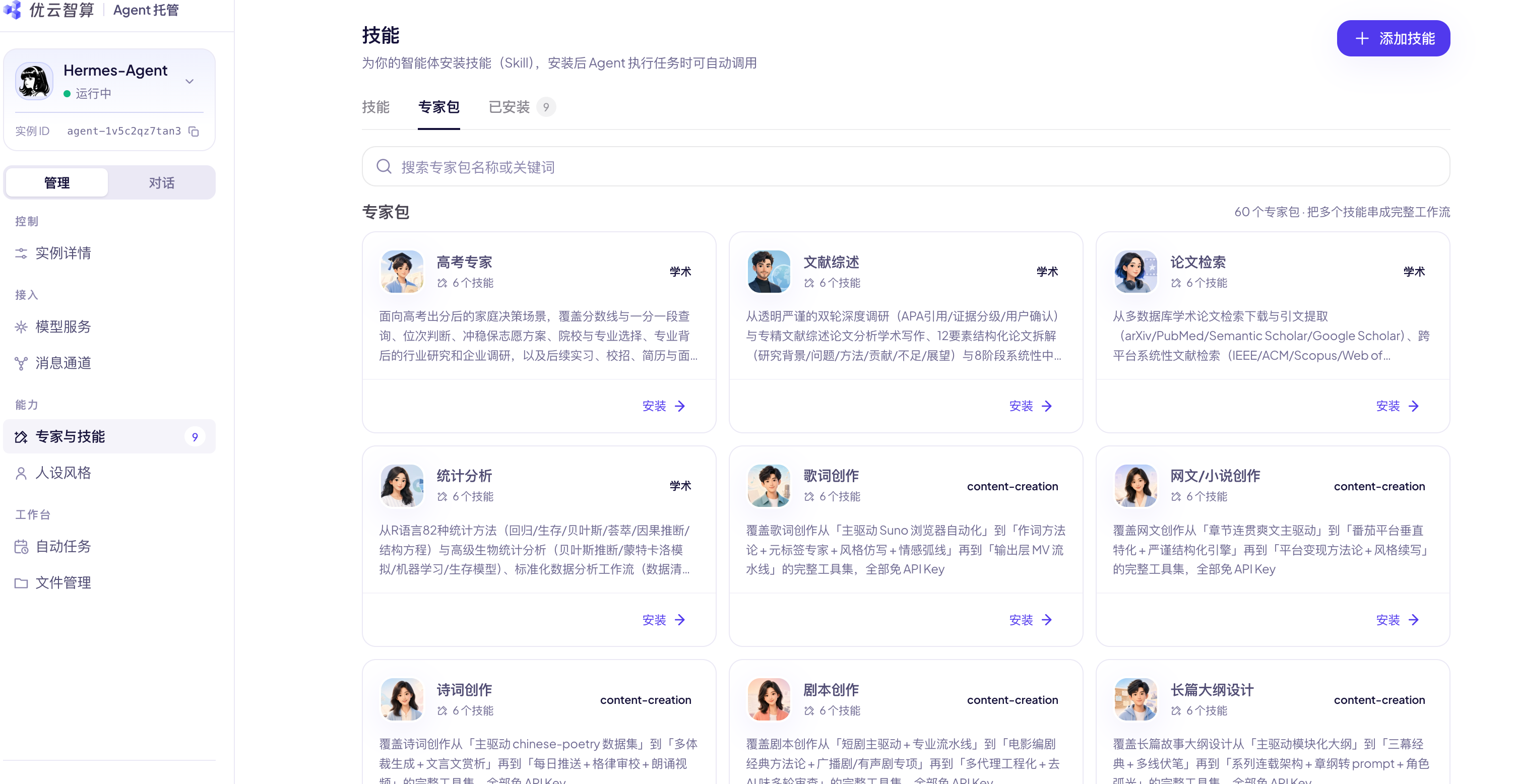Image resolution: width=1516 pixels, height=784 pixels.
Task: Click the 文献综述 avatar thumbnail
Action: [769, 272]
